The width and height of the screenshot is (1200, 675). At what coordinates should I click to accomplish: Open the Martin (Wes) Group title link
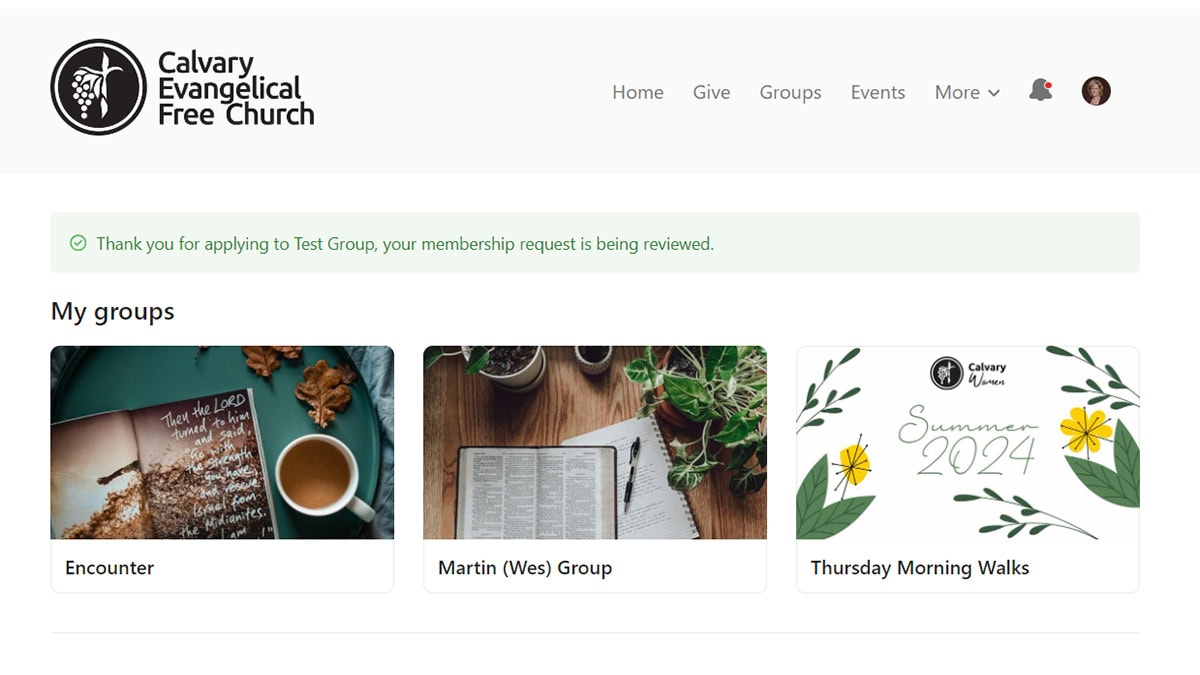[x=525, y=568]
